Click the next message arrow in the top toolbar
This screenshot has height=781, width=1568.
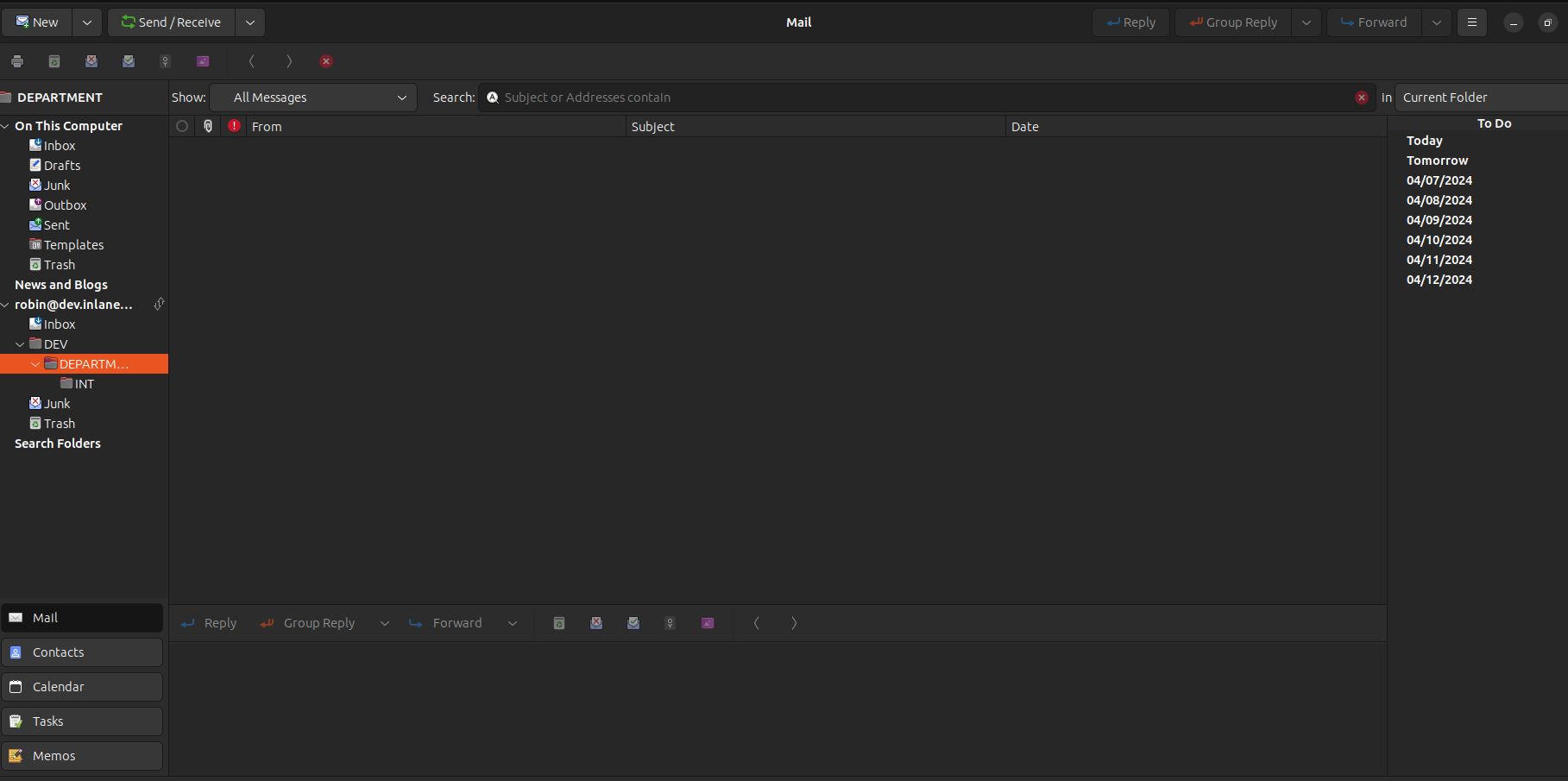289,61
